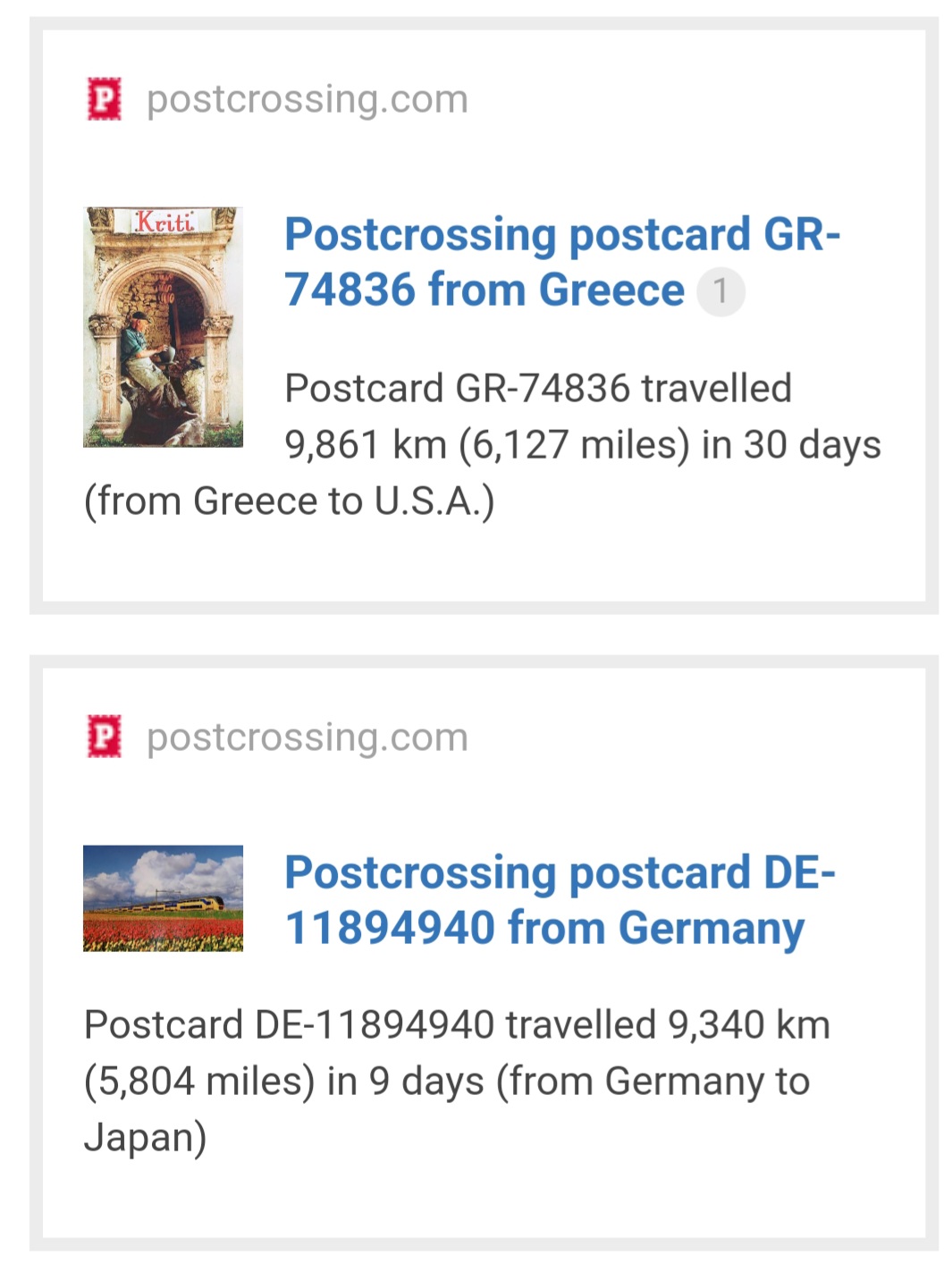952x1280 pixels.
Task: Click postcrossing.com domain above the Greece postcard
Action: coord(308,99)
